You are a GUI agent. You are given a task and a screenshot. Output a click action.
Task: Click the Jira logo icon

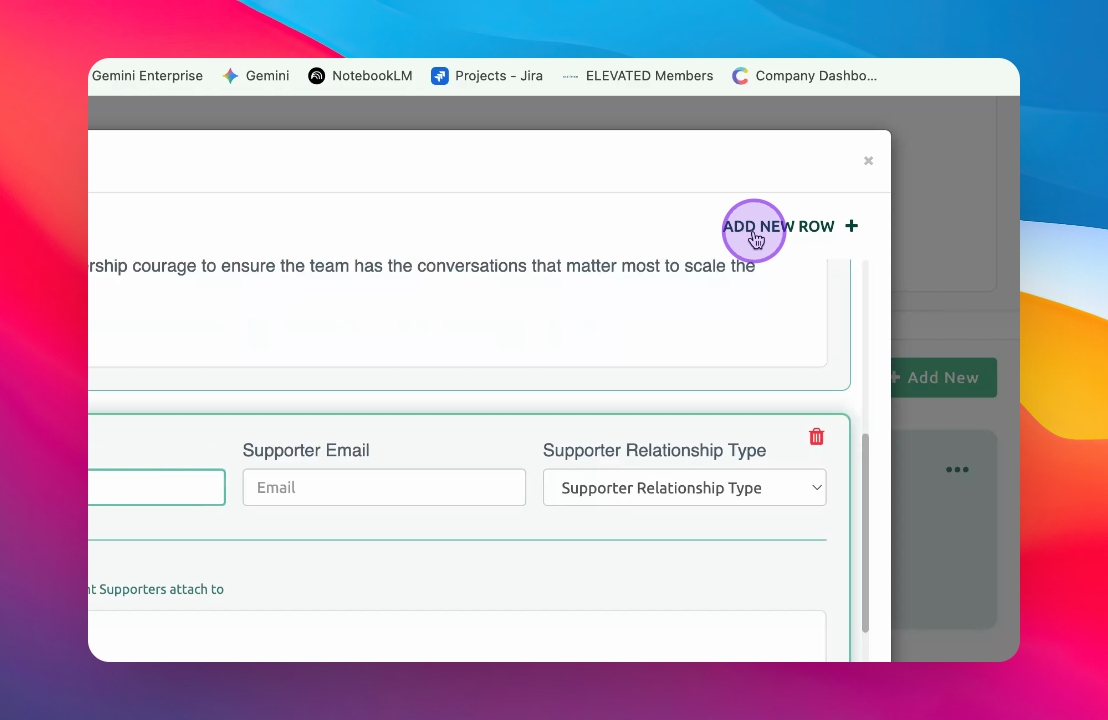tap(440, 76)
